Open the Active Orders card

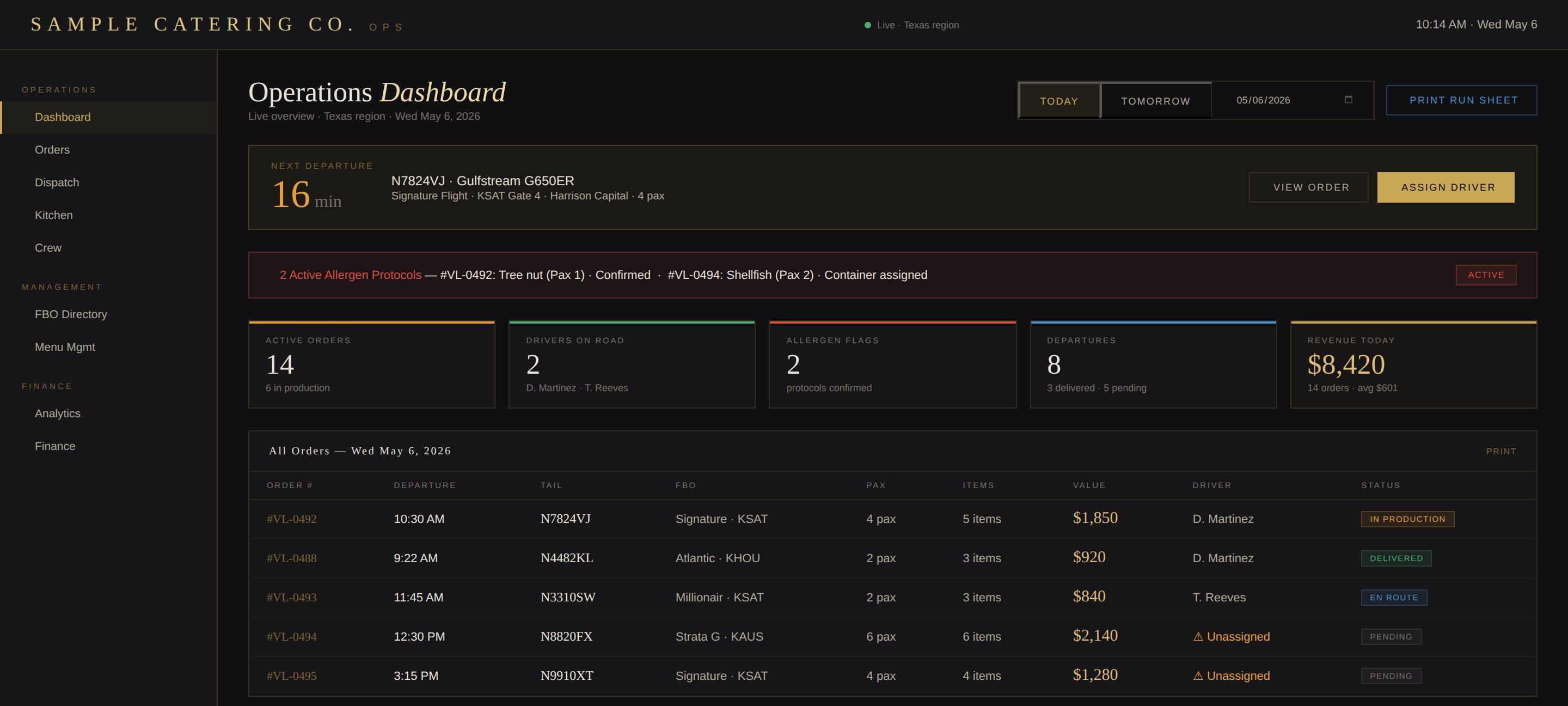371,364
